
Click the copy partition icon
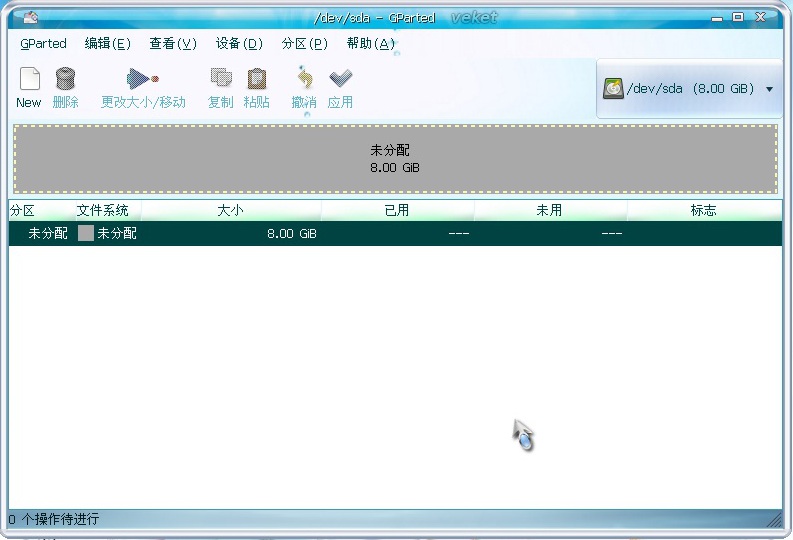coord(221,79)
